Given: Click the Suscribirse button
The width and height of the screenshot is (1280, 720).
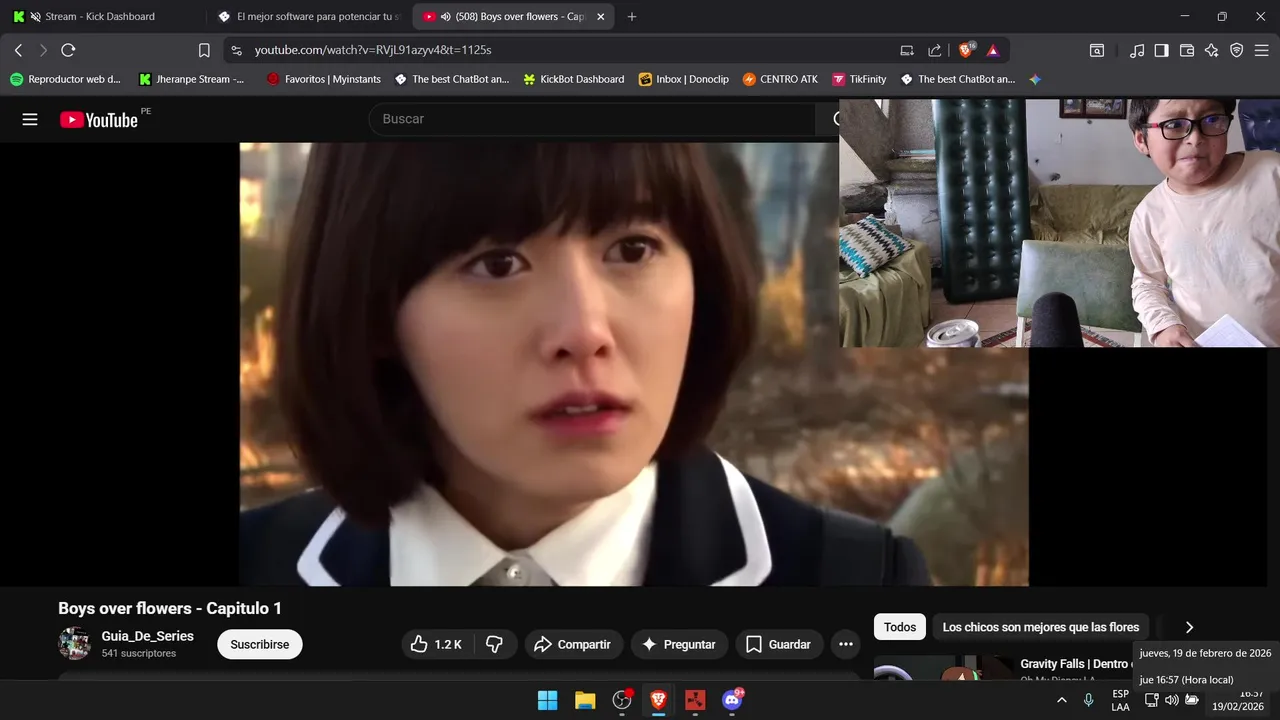Looking at the screenshot, I should [x=260, y=644].
